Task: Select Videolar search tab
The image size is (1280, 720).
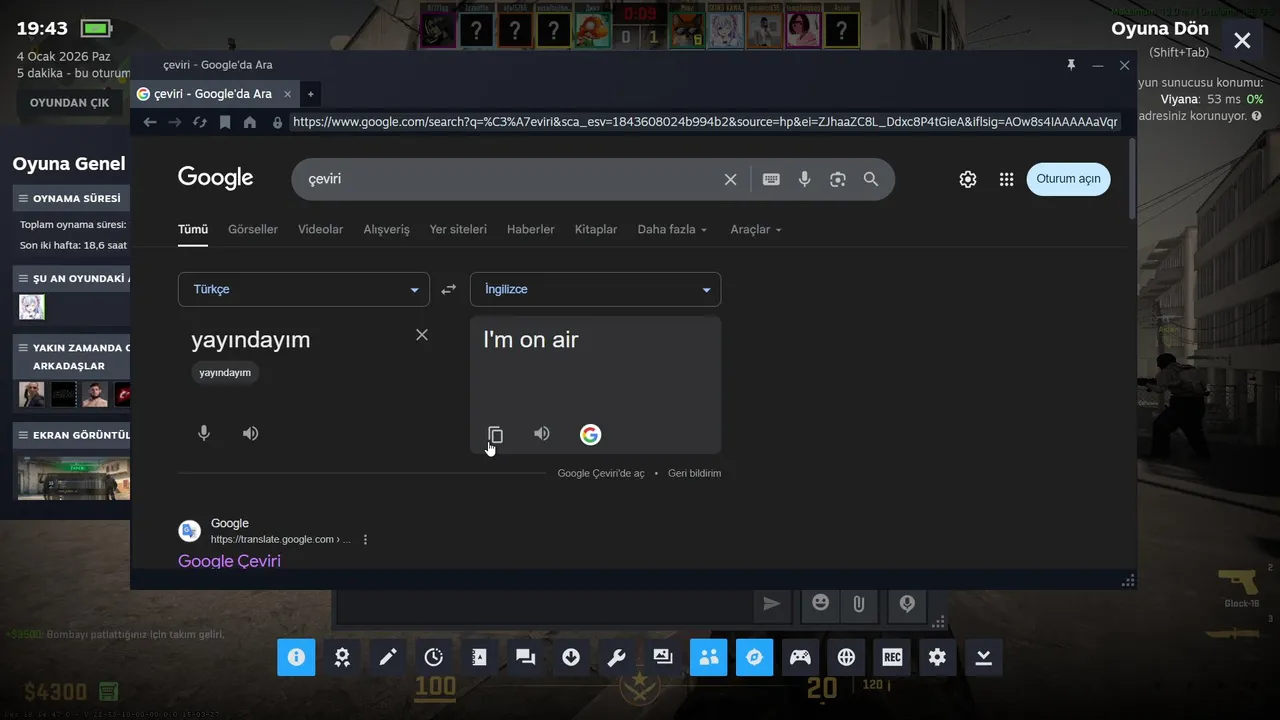Action: pyautogui.click(x=320, y=229)
